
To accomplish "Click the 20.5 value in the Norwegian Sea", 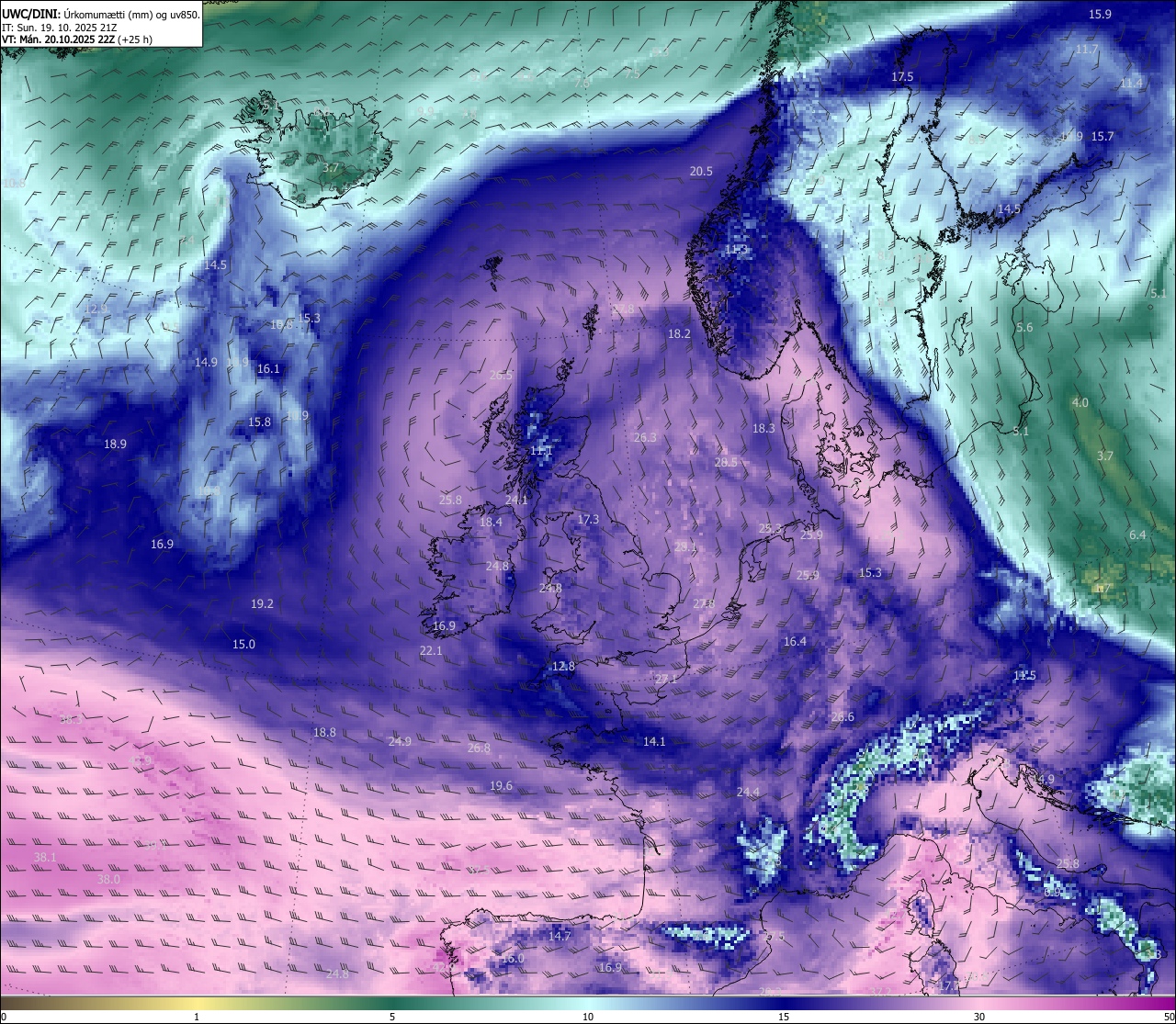I will click(x=701, y=172).
